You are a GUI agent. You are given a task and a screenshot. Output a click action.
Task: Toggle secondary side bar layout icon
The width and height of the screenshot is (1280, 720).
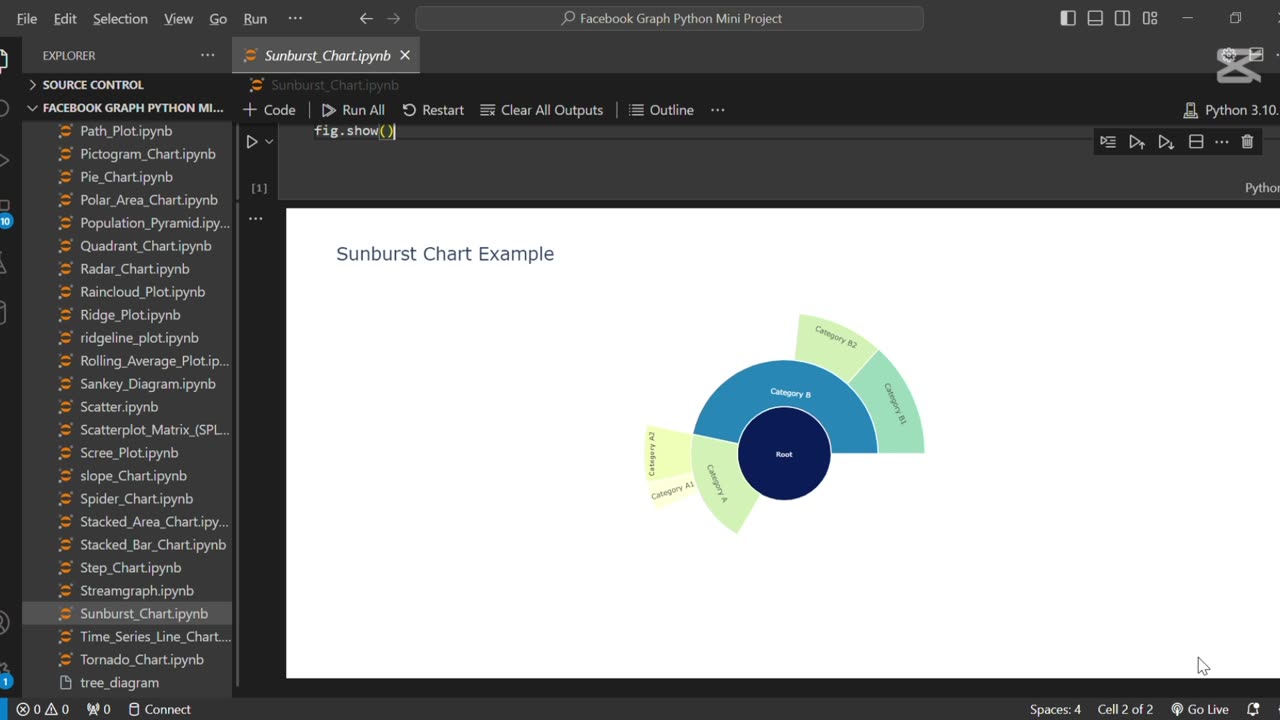tap(1122, 18)
